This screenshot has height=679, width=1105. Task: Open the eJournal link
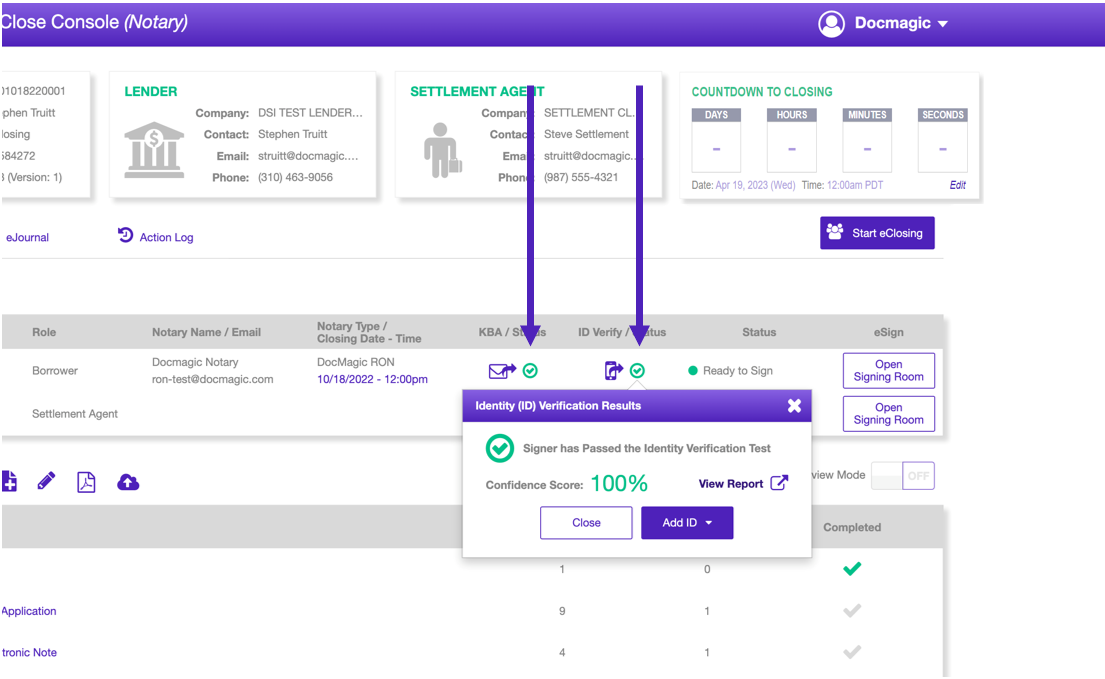click(x=27, y=237)
